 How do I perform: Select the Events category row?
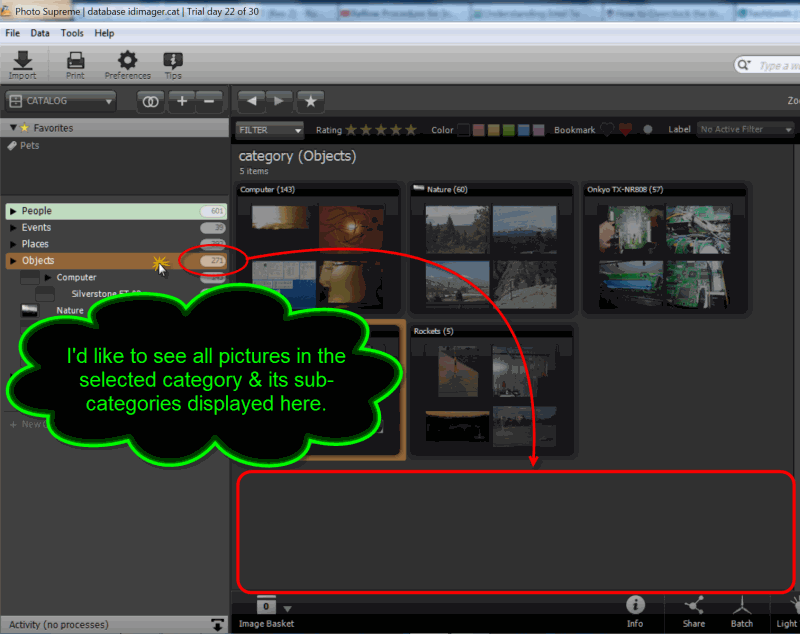(116, 227)
